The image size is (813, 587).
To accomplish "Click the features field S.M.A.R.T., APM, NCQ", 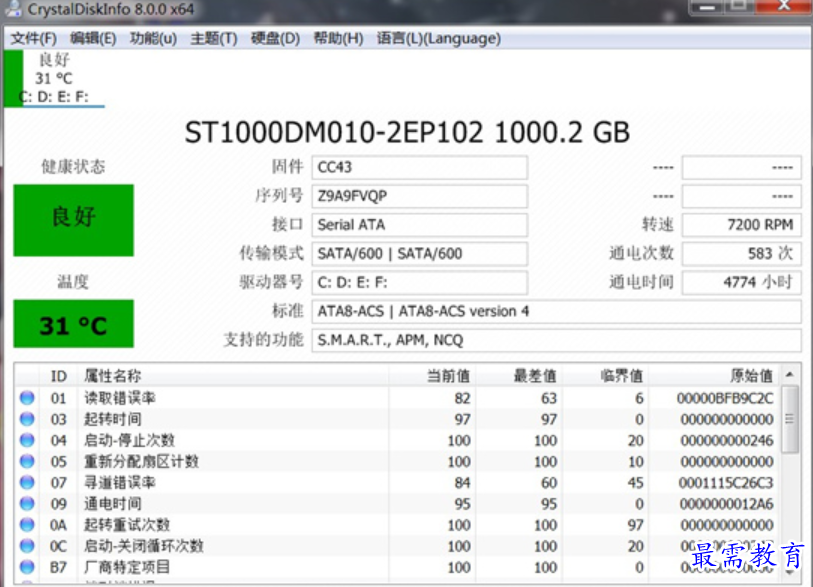I will pyautogui.click(x=556, y=340).
